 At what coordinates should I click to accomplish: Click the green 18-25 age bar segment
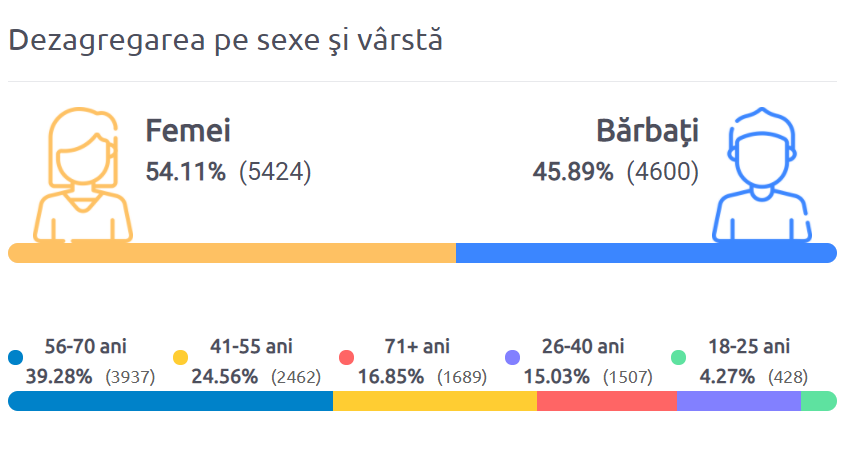pyautogui.click(x=819, y=401)
